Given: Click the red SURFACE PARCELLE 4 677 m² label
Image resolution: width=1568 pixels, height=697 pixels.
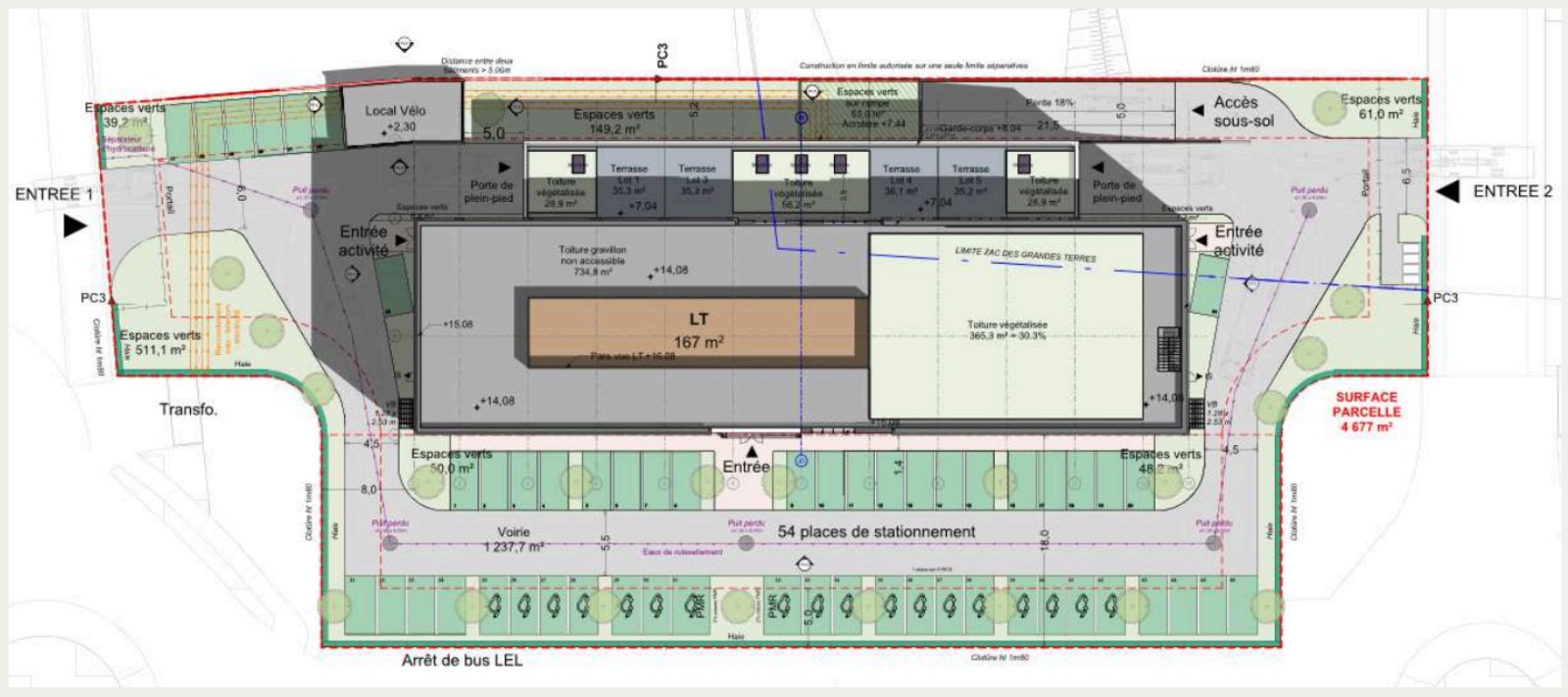Looking at the screenshot, I should (1366, 412).
